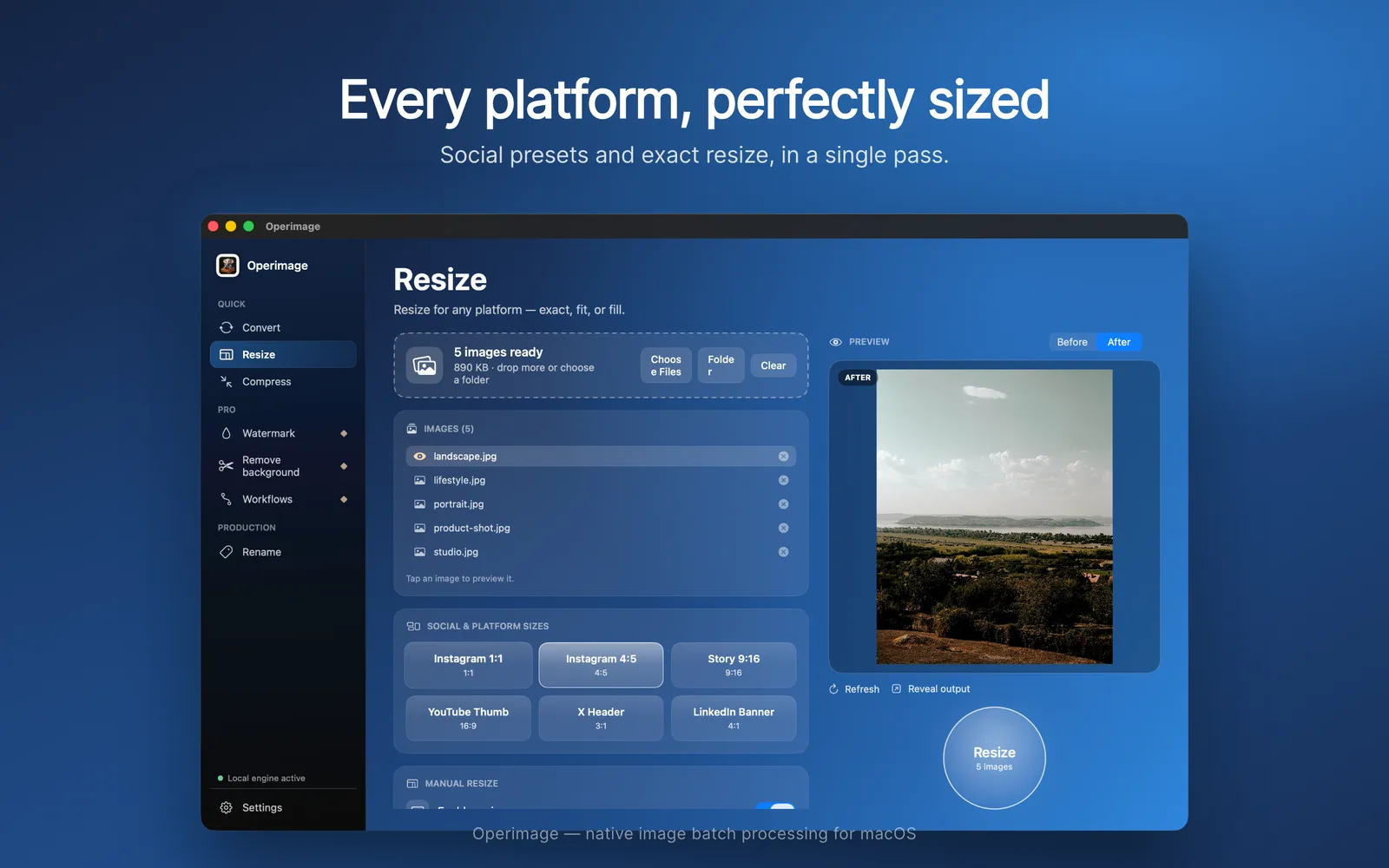Choose the Story 9:16 preset
The image size is (1389, 868).
click(734, 665)
